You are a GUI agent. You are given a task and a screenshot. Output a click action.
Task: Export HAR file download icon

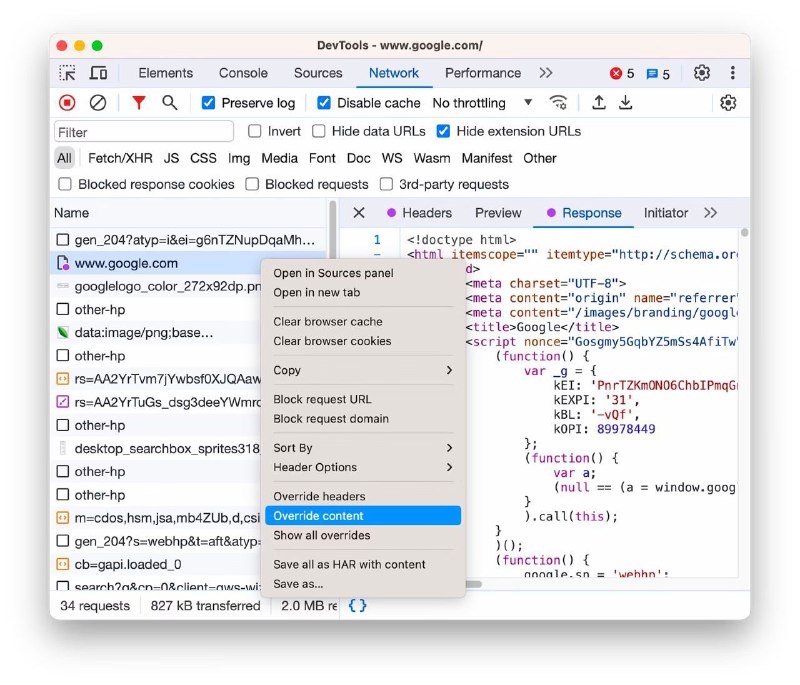pyautogui.click(x=626, y=103)
